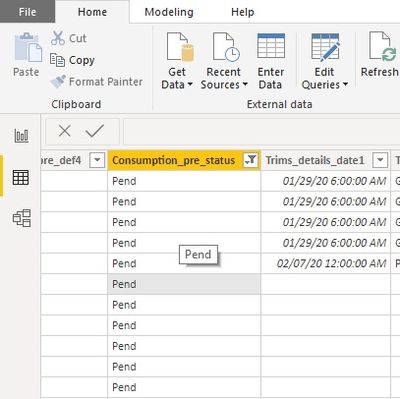Switch to Report view in sidebar

point(21,136)
